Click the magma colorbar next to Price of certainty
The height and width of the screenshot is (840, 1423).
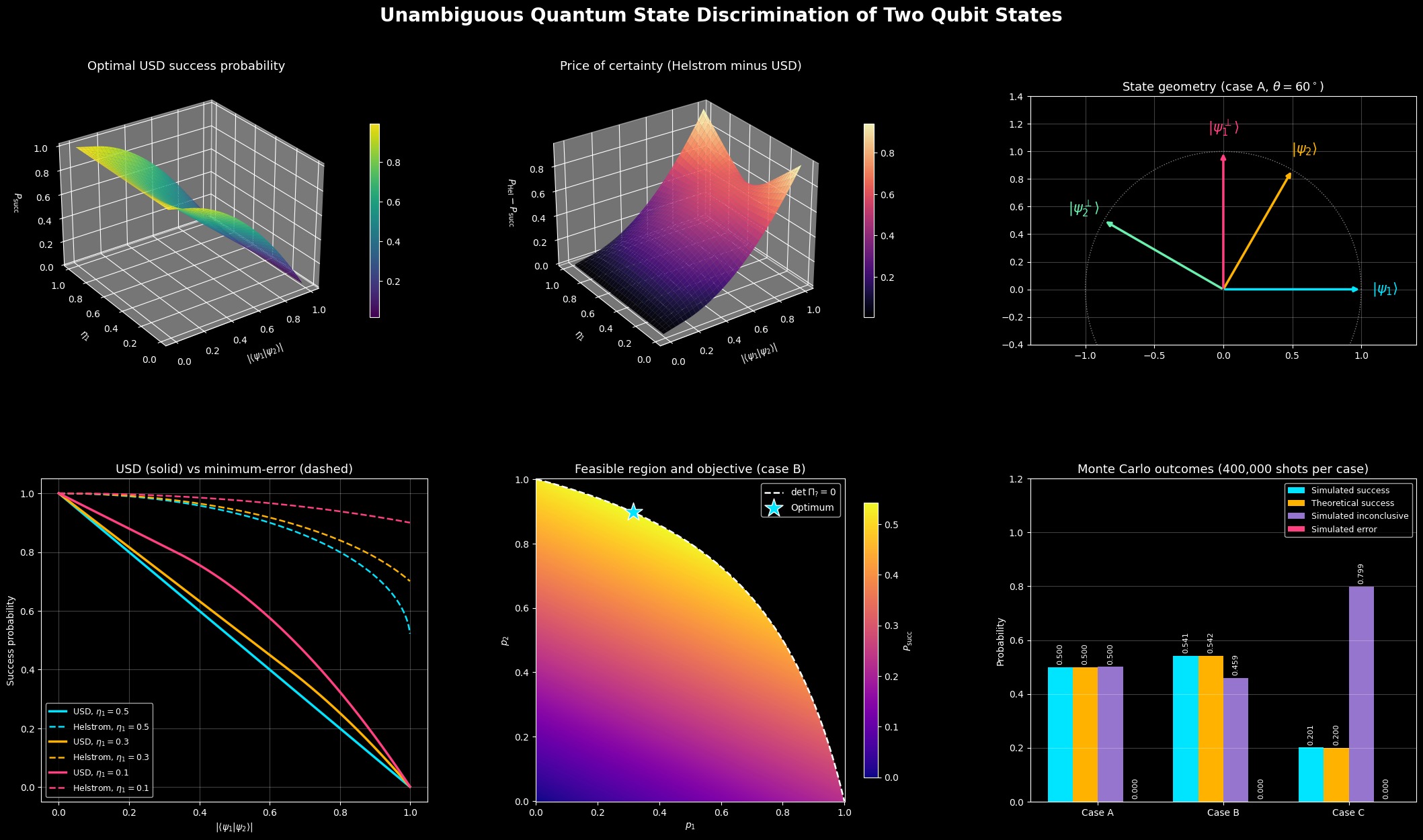pyautogui.click(x=869, y=220)
